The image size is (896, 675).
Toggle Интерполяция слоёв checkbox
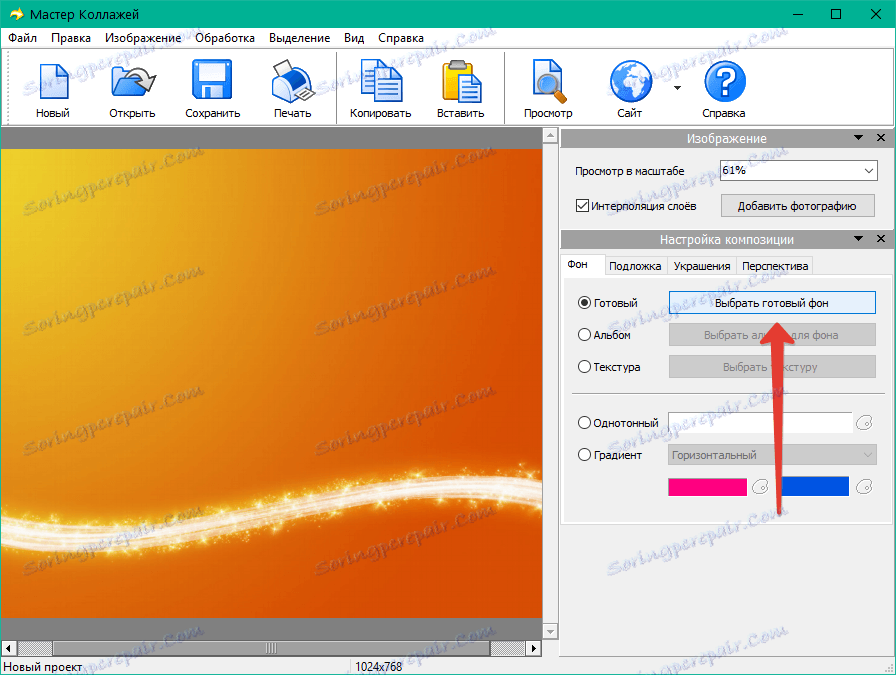tap(582, 206)
